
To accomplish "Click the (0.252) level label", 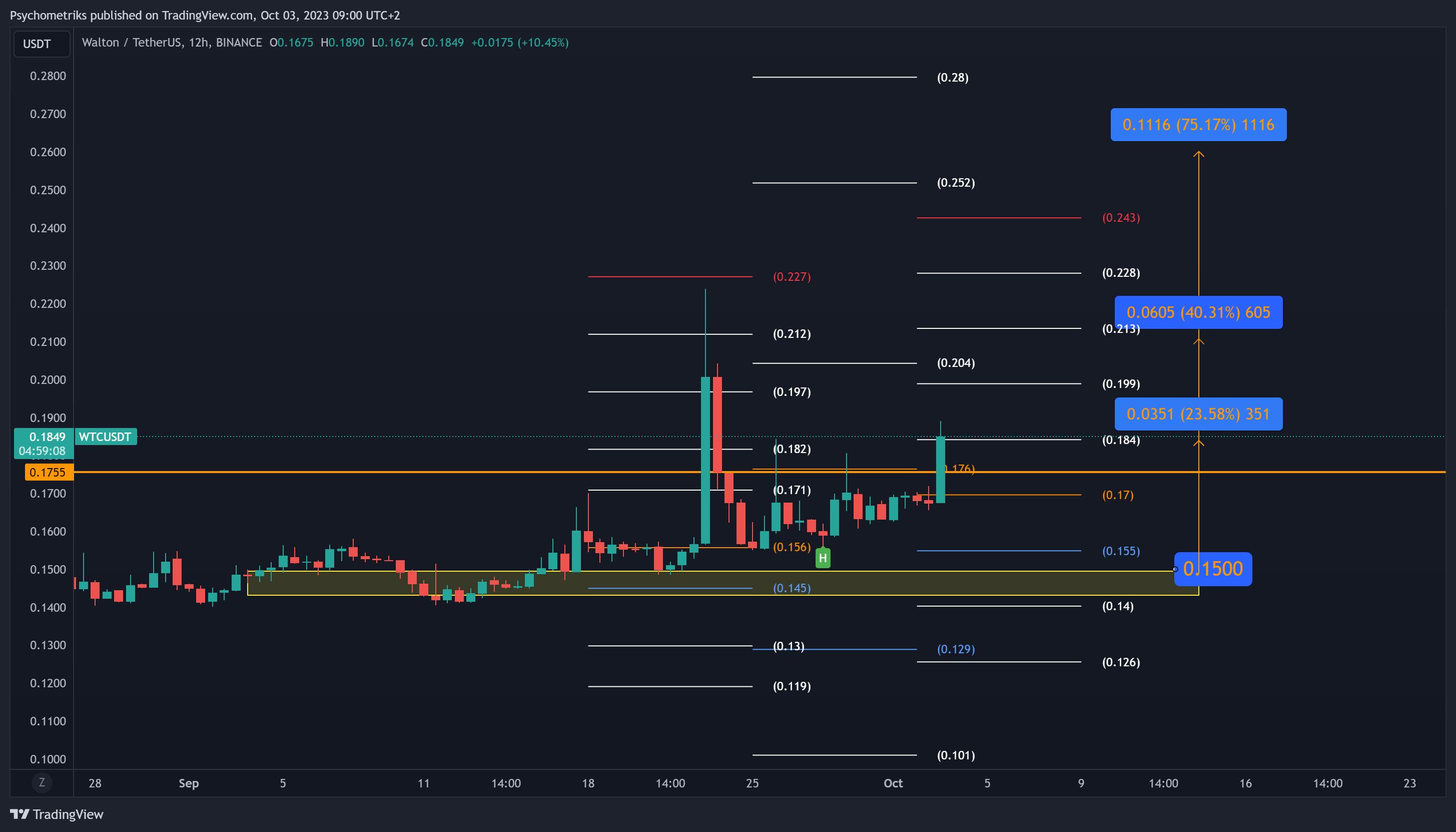I will (x=956, y=182).
